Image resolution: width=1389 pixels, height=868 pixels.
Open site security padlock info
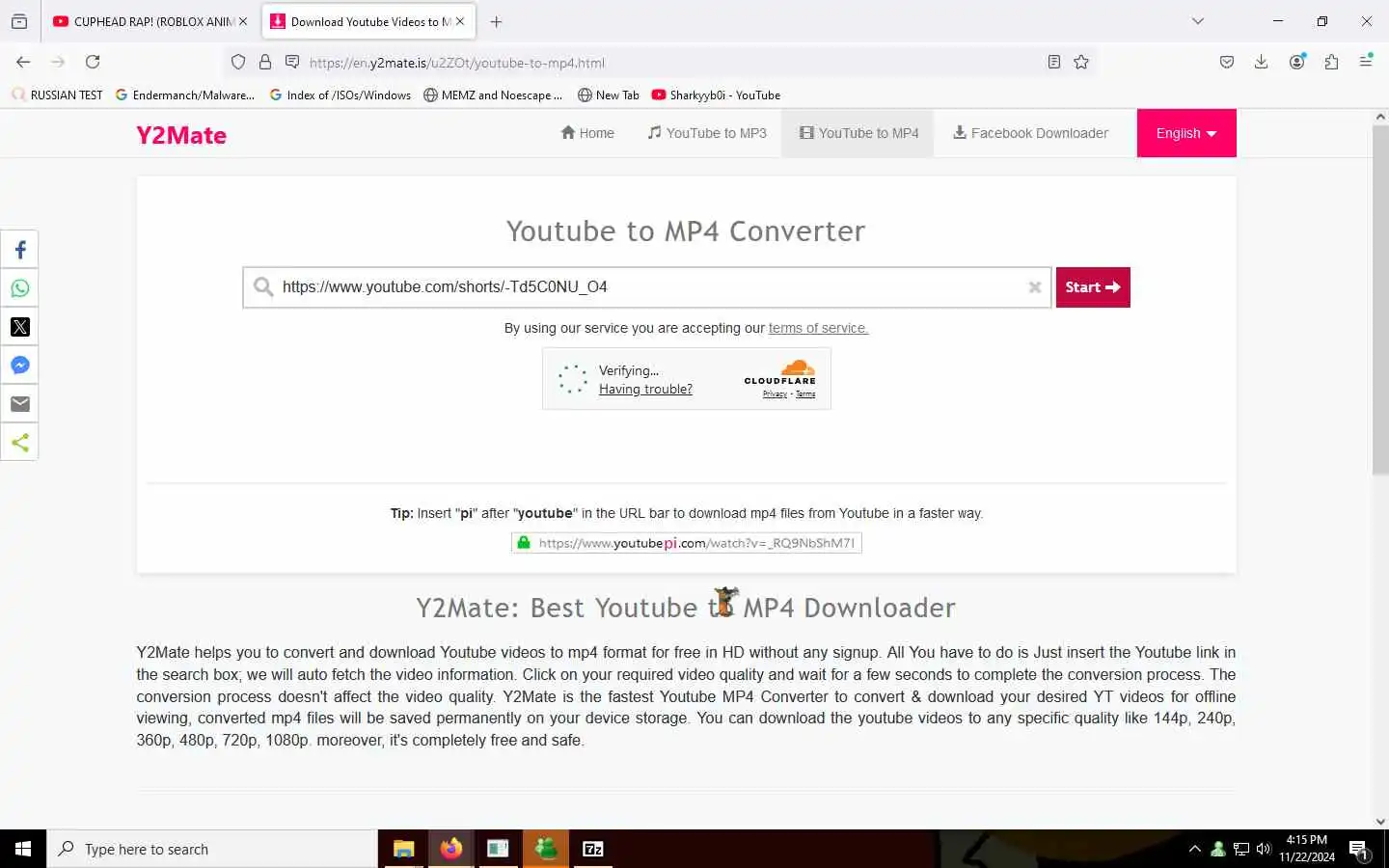[x=265, y=62]
